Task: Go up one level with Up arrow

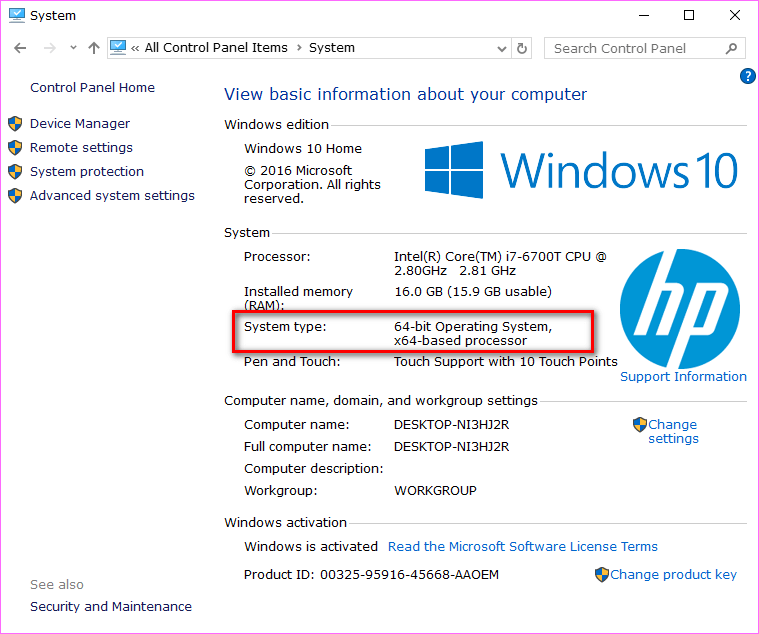Action: click(94, 48)
